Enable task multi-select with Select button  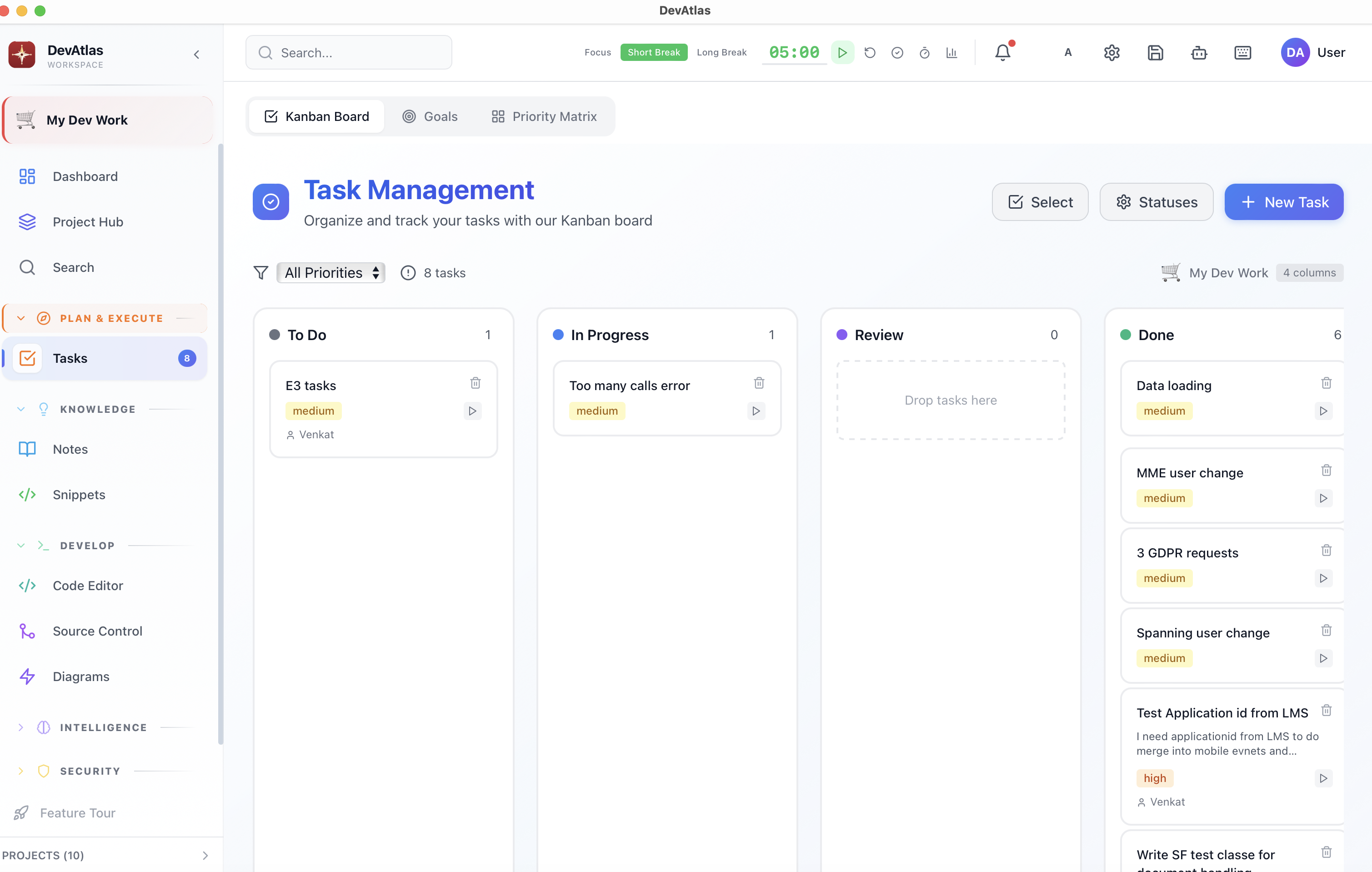1040,202
